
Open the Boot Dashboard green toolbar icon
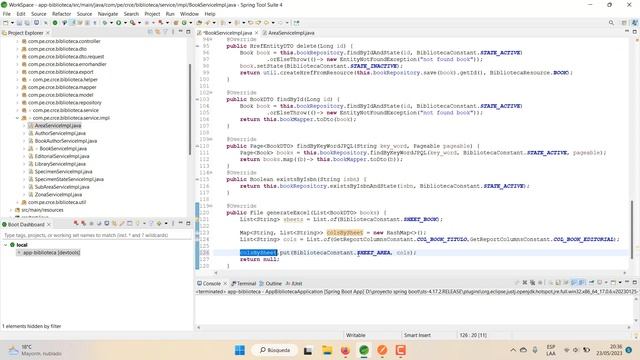pyautogui.click(x=55, y=23)
